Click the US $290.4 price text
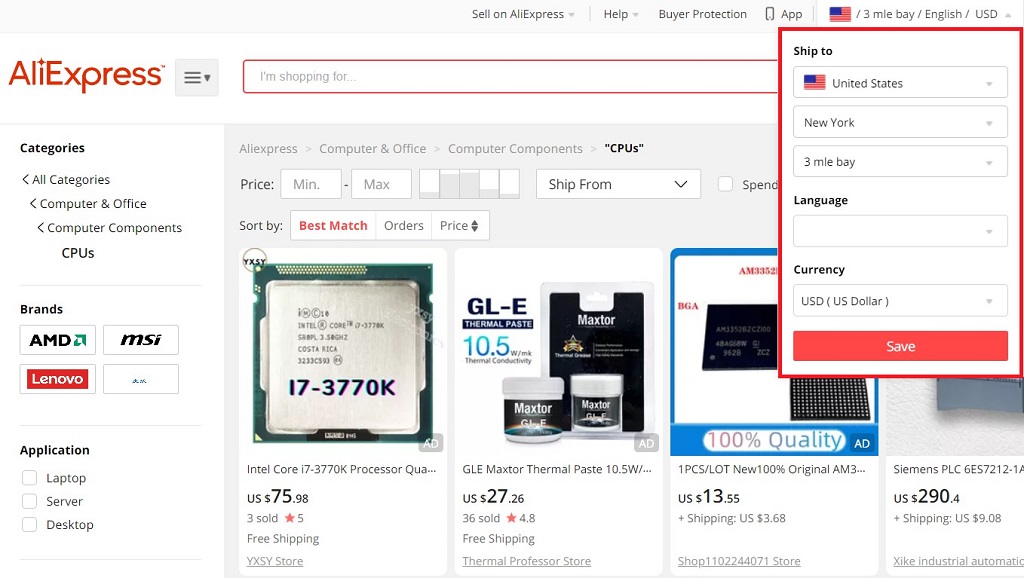 pos(927,497)
